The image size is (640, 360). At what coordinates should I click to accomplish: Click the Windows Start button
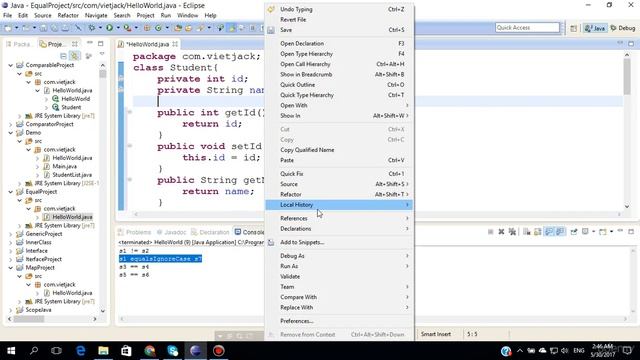pyautogui.click(x=11, y=351)
